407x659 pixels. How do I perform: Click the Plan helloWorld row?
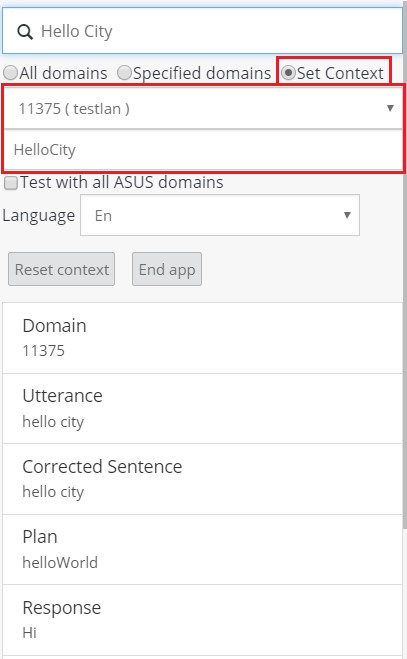click(x=202, y=549)
